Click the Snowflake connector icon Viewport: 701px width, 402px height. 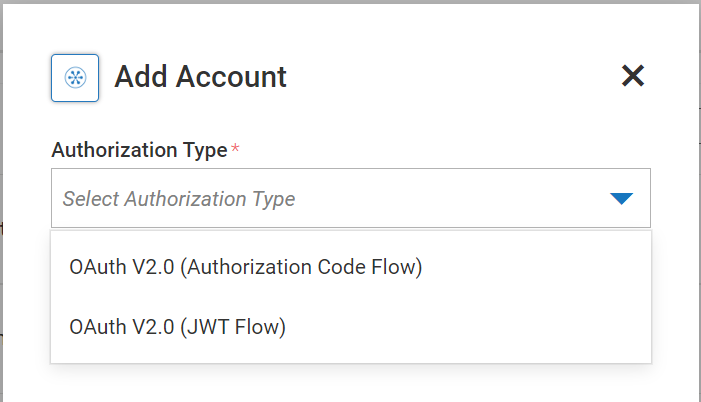coord(75,77)
